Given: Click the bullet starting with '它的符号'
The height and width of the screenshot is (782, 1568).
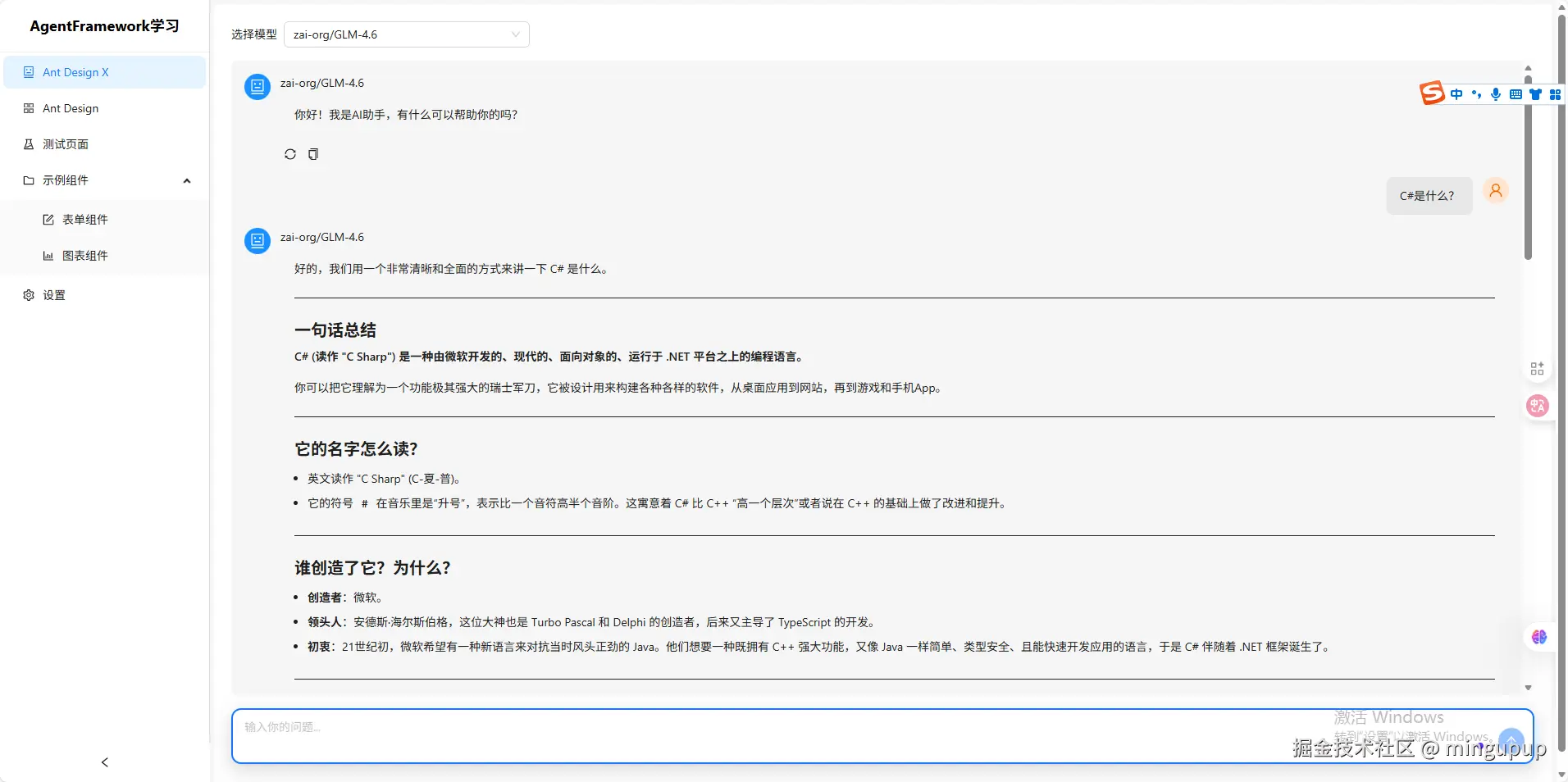Looking at the screenshot, I should click(659, 503).
